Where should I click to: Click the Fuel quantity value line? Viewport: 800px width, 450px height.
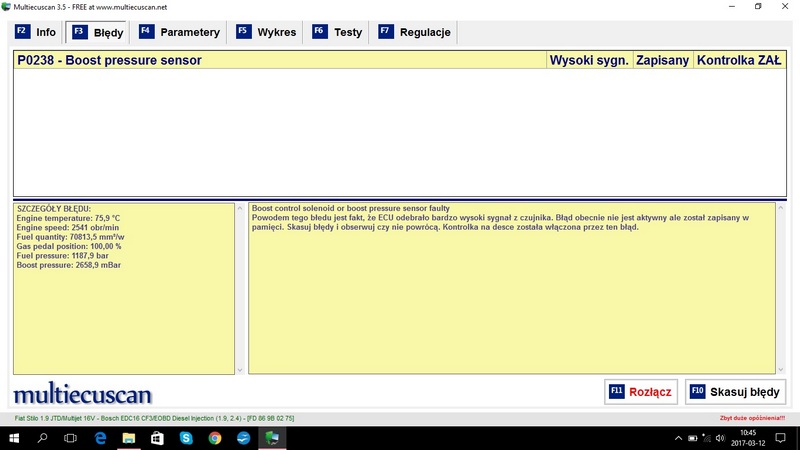[70, 237]
